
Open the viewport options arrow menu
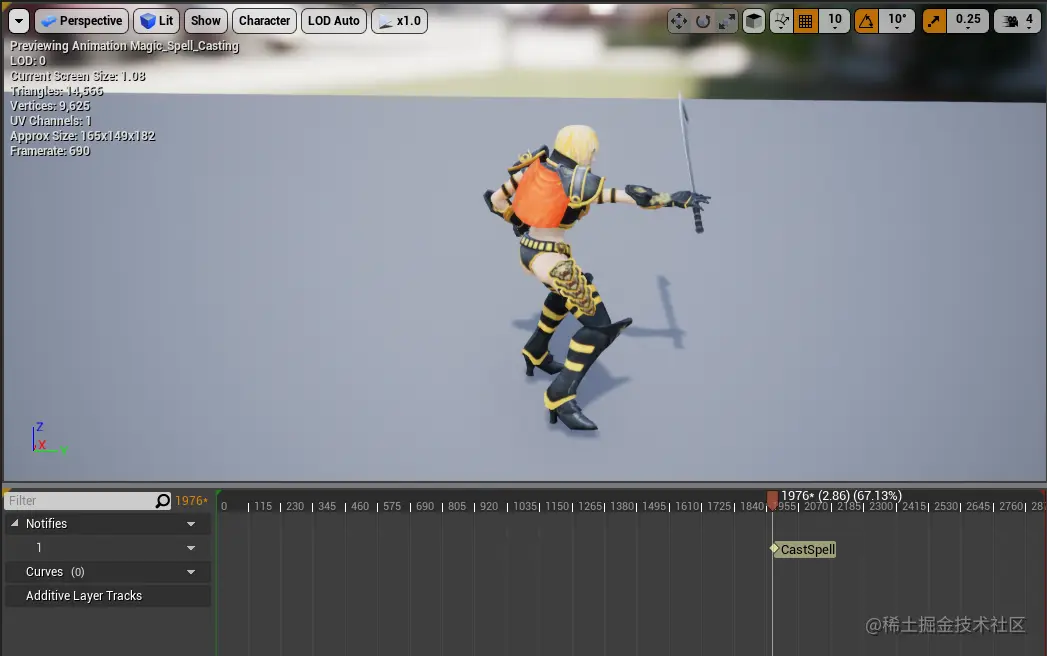(x=19, y=21)
